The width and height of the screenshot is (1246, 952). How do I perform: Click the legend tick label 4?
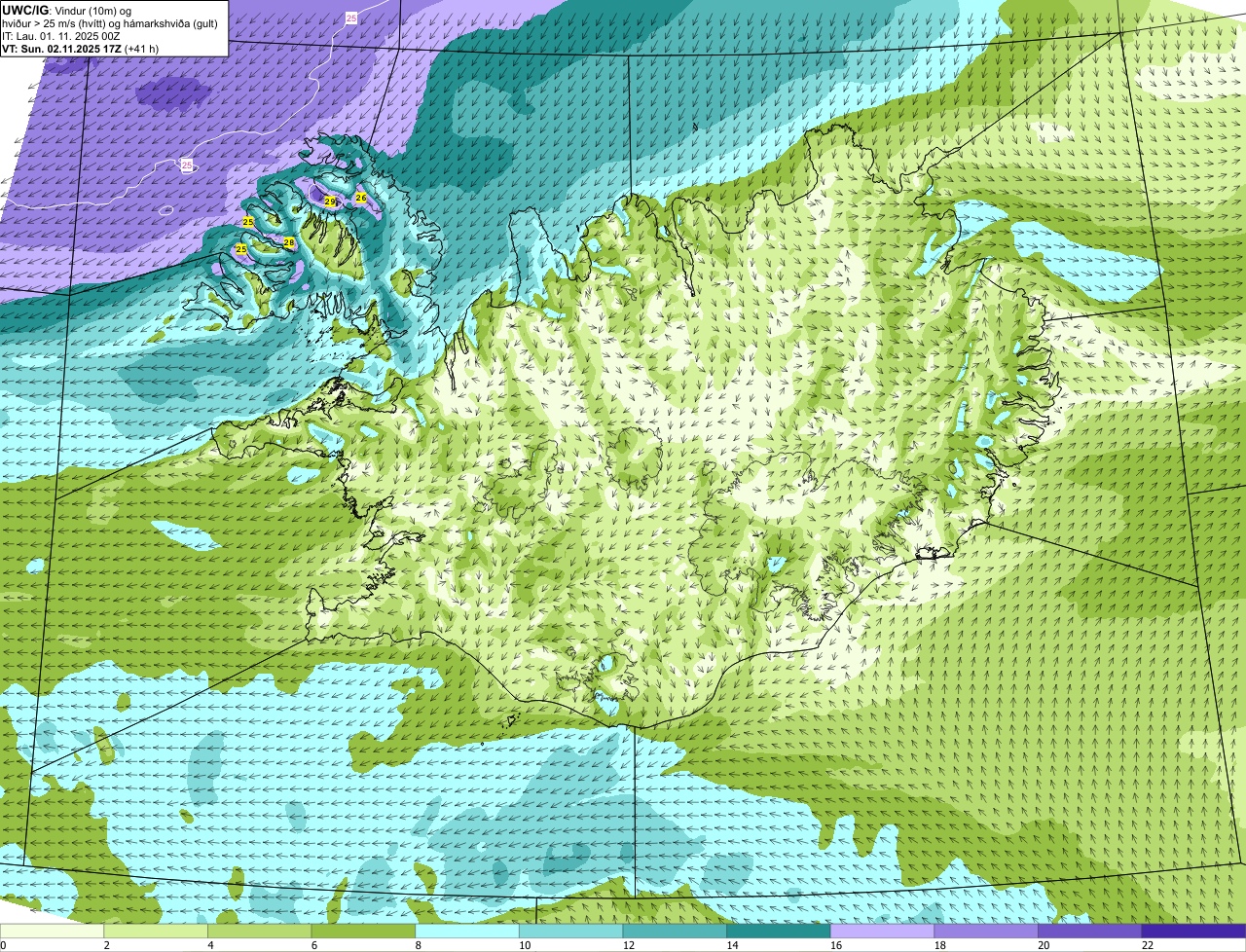pos(210,945)
